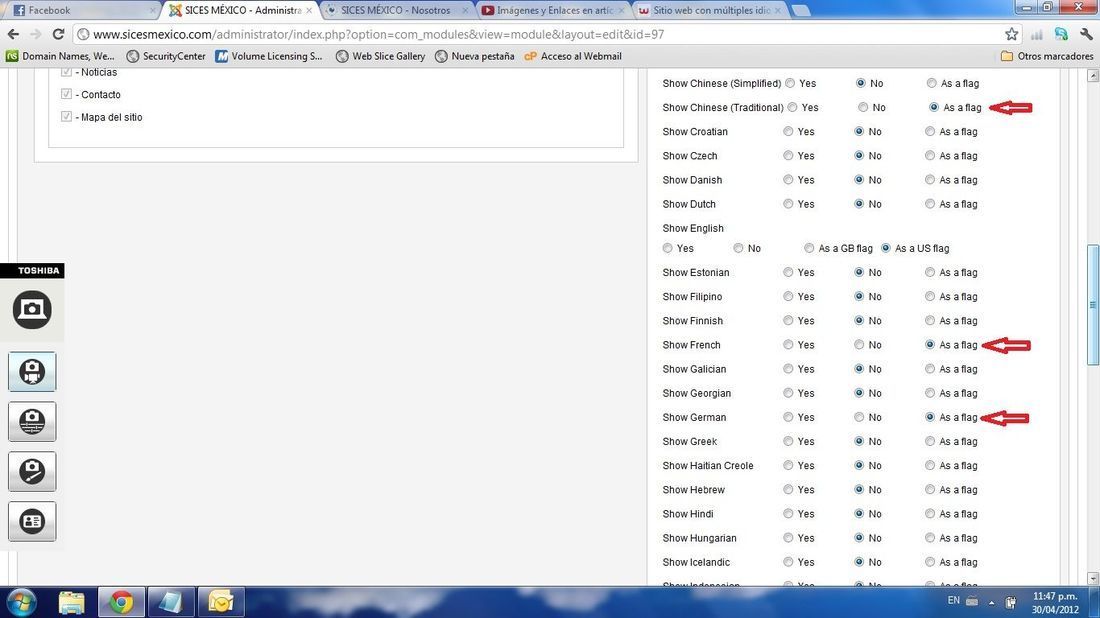This screenshot has height=618, width=1100.
Task: Open the blue notebook taskbar app
Action: click(x=171, y=602)
